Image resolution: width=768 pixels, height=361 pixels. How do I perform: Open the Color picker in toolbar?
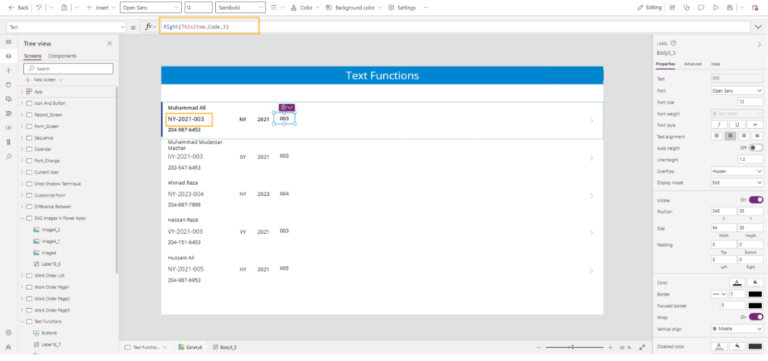click(x=305, y=8)
